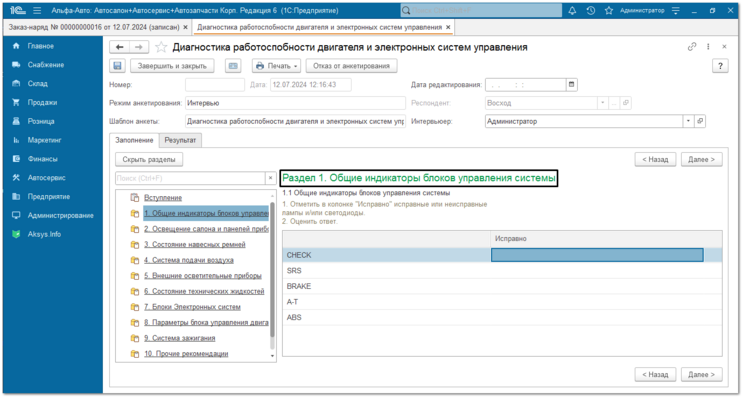This screenshot has height=398, width=743.
Task: Select the ABS table row
Action: [502, 317]
